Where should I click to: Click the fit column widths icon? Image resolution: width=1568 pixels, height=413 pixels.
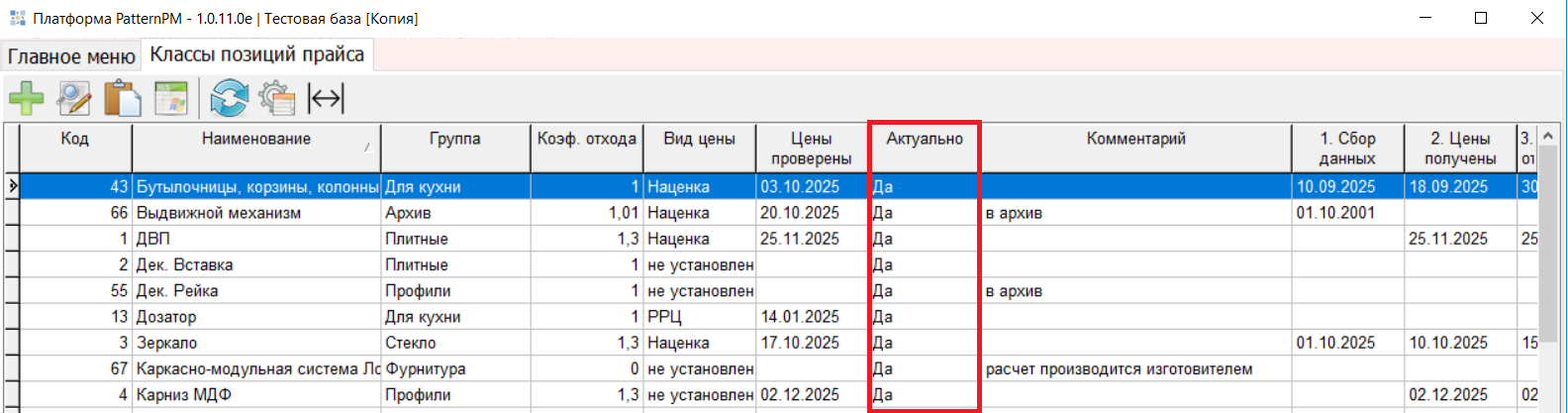click(x=326, y=98)
